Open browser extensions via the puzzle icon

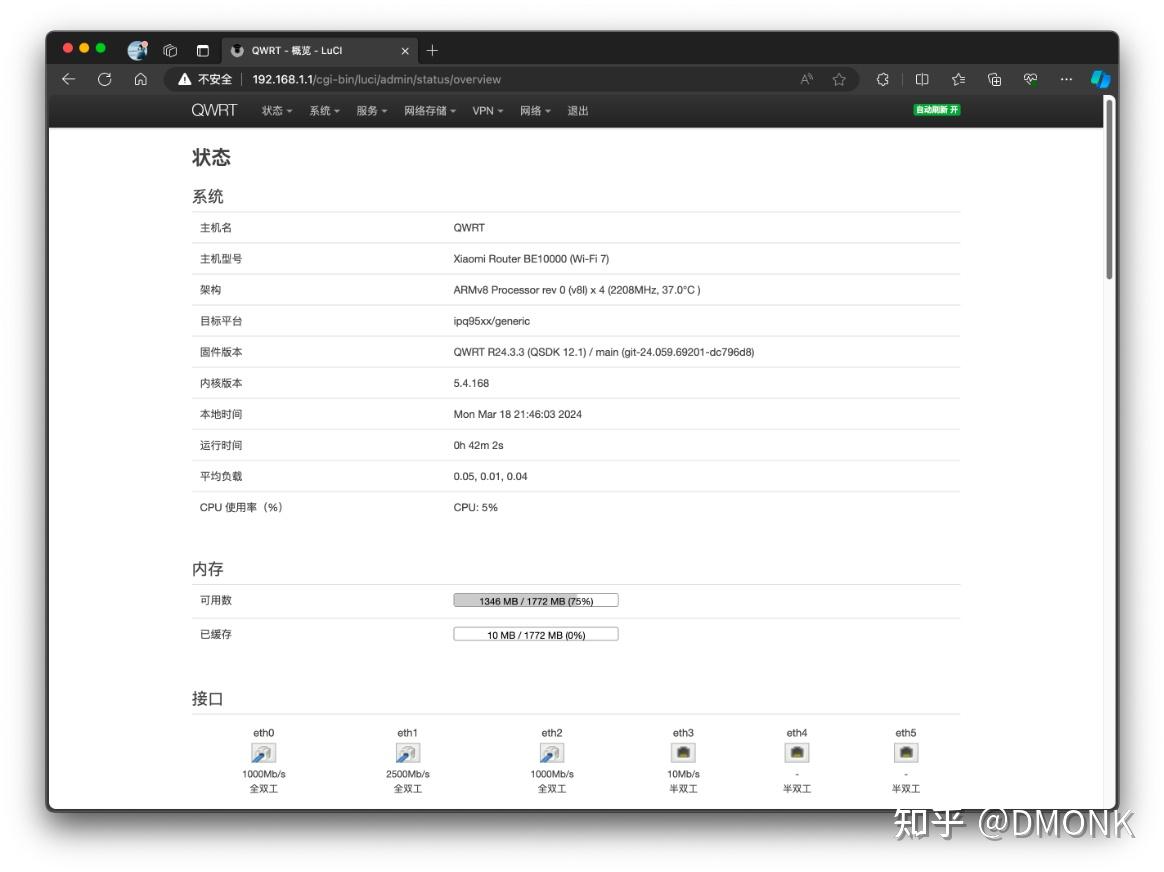882,79
